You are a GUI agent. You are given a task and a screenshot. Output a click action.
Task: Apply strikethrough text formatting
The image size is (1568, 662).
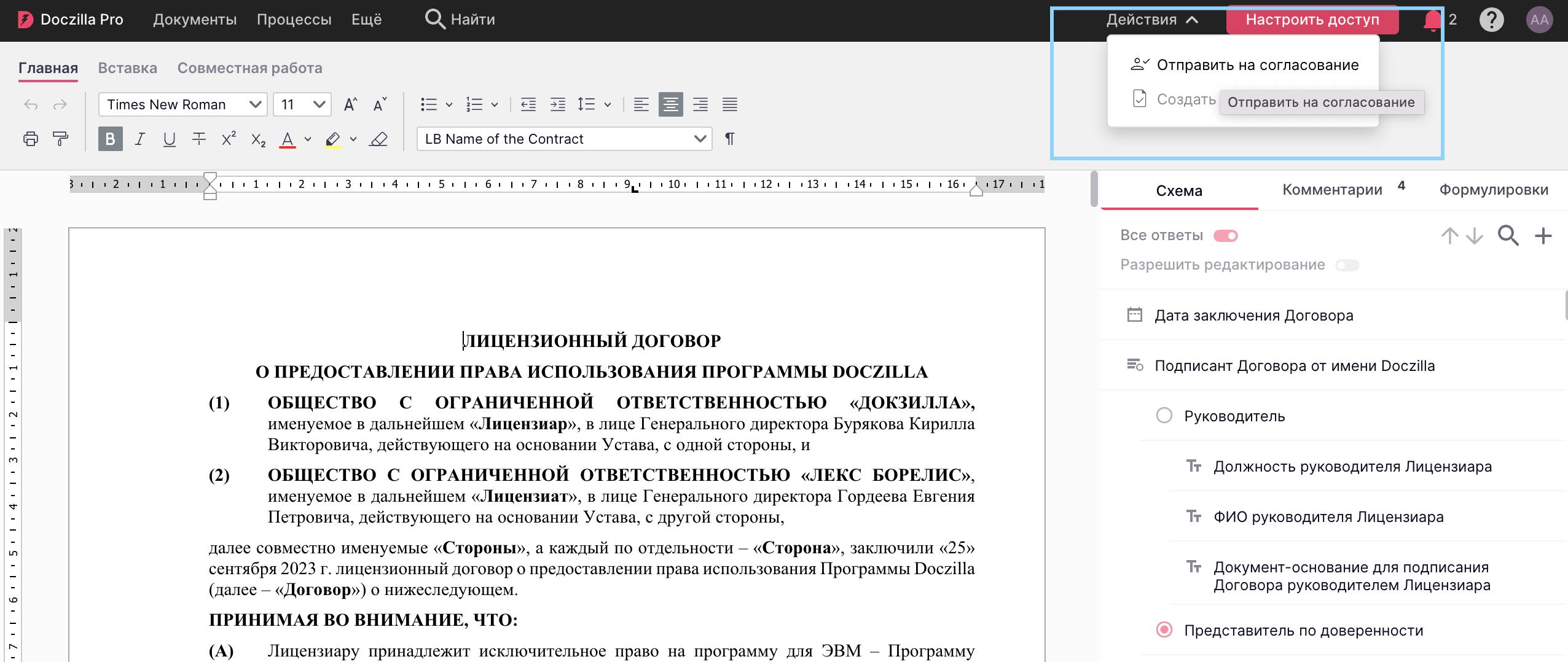pos(198,139)
